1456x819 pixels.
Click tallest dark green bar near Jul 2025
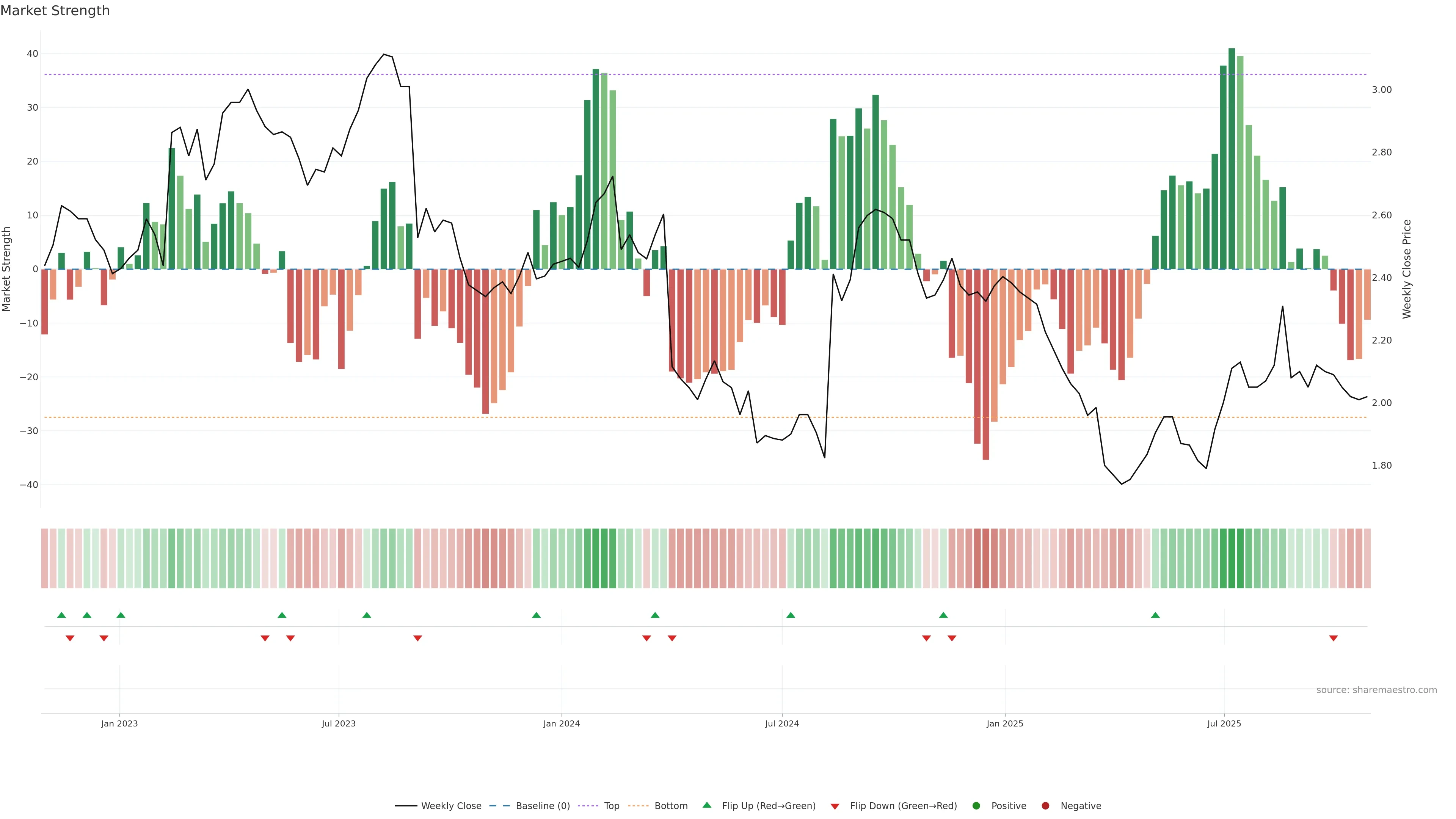pyautogui.click(x=1232, y=158)
